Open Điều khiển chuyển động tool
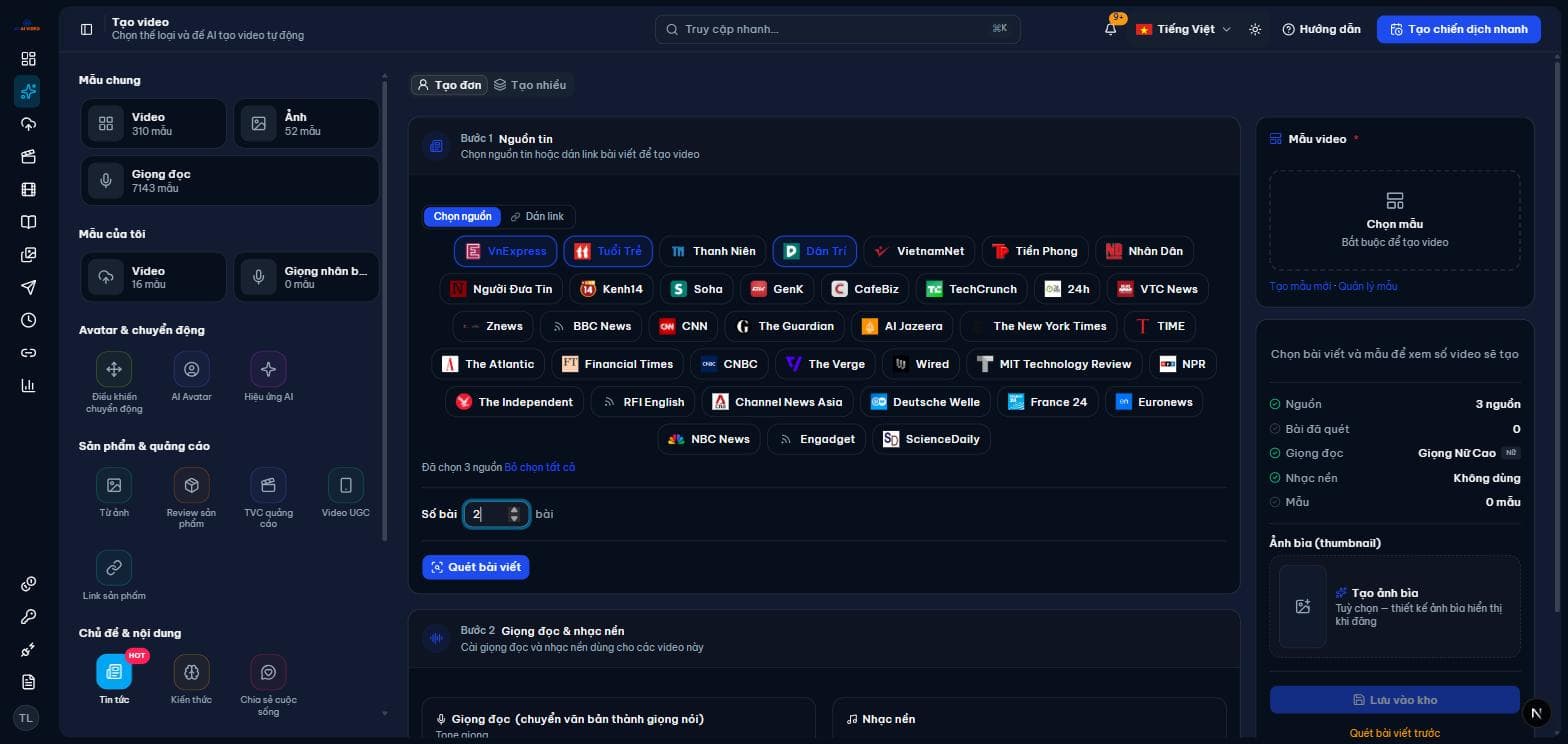This screenshot has height=744, width=1568. (x=114, y=382)
